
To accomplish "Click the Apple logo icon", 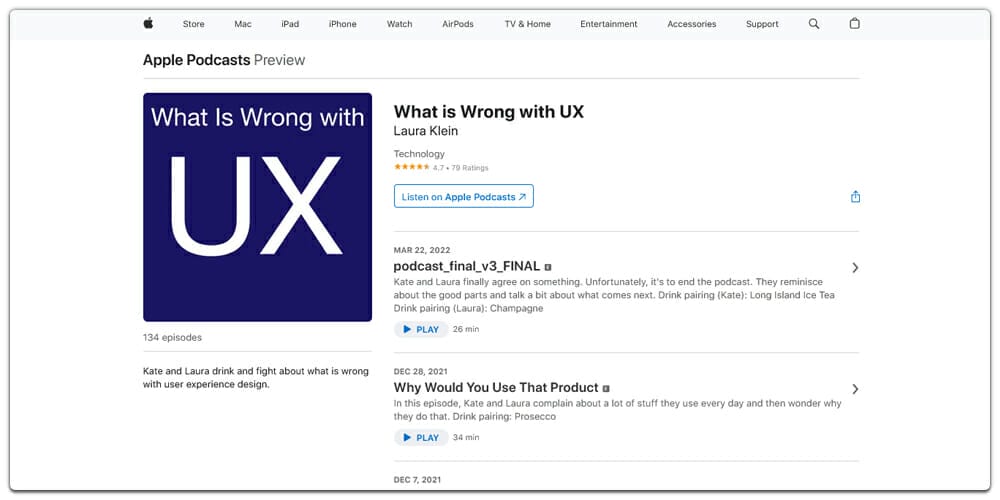I will [148, 24].
